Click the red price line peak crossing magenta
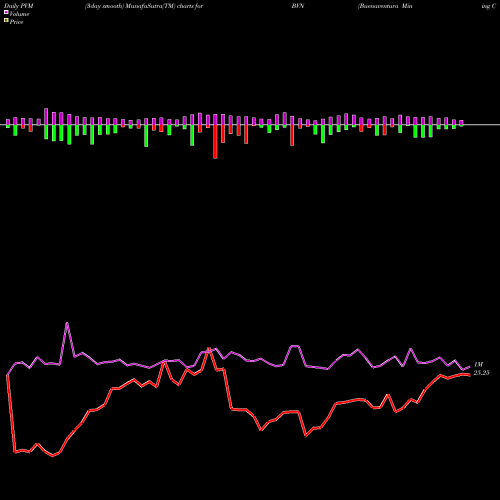 209,349
